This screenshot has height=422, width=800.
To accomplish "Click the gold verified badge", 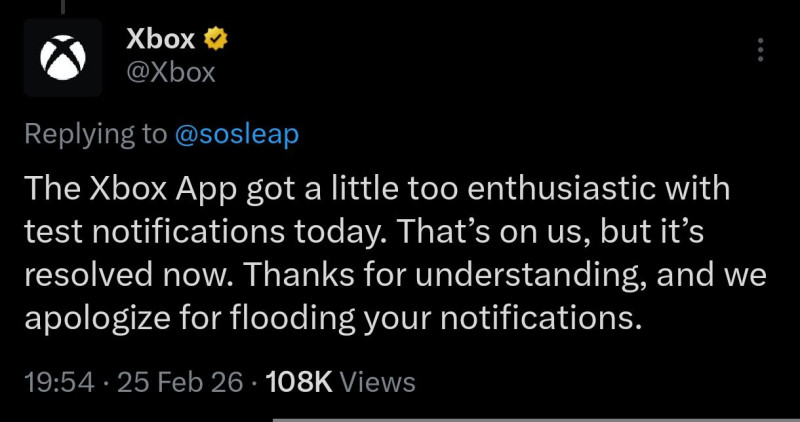I will [215, 39].
